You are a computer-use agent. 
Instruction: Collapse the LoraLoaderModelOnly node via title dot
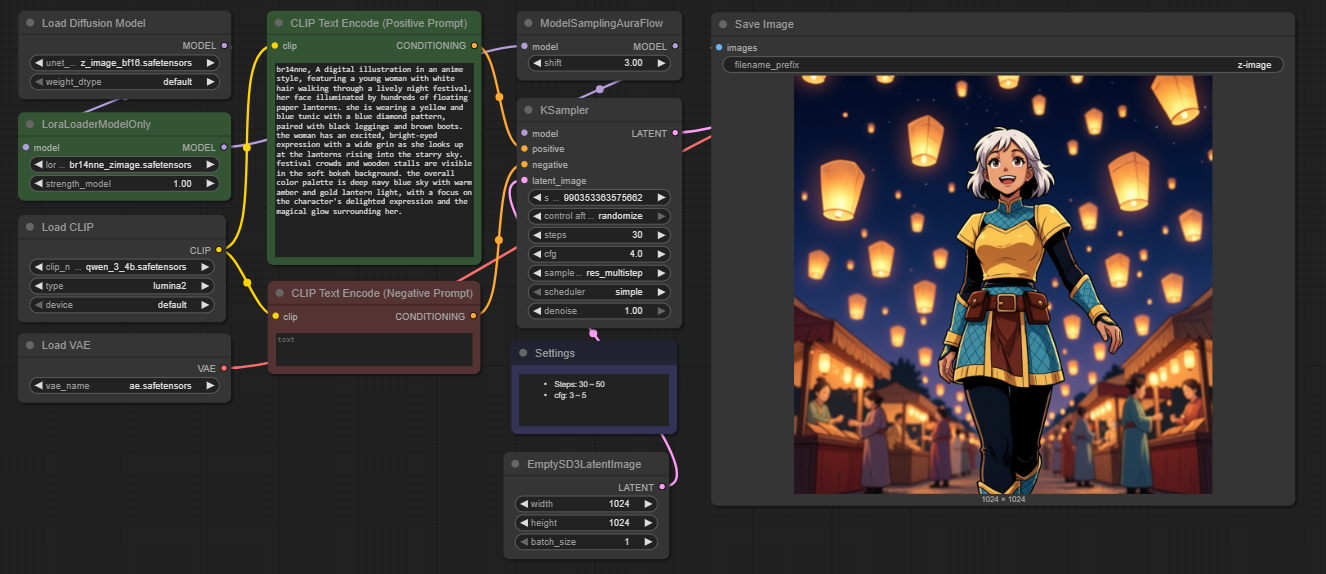(x=30, y=125)
